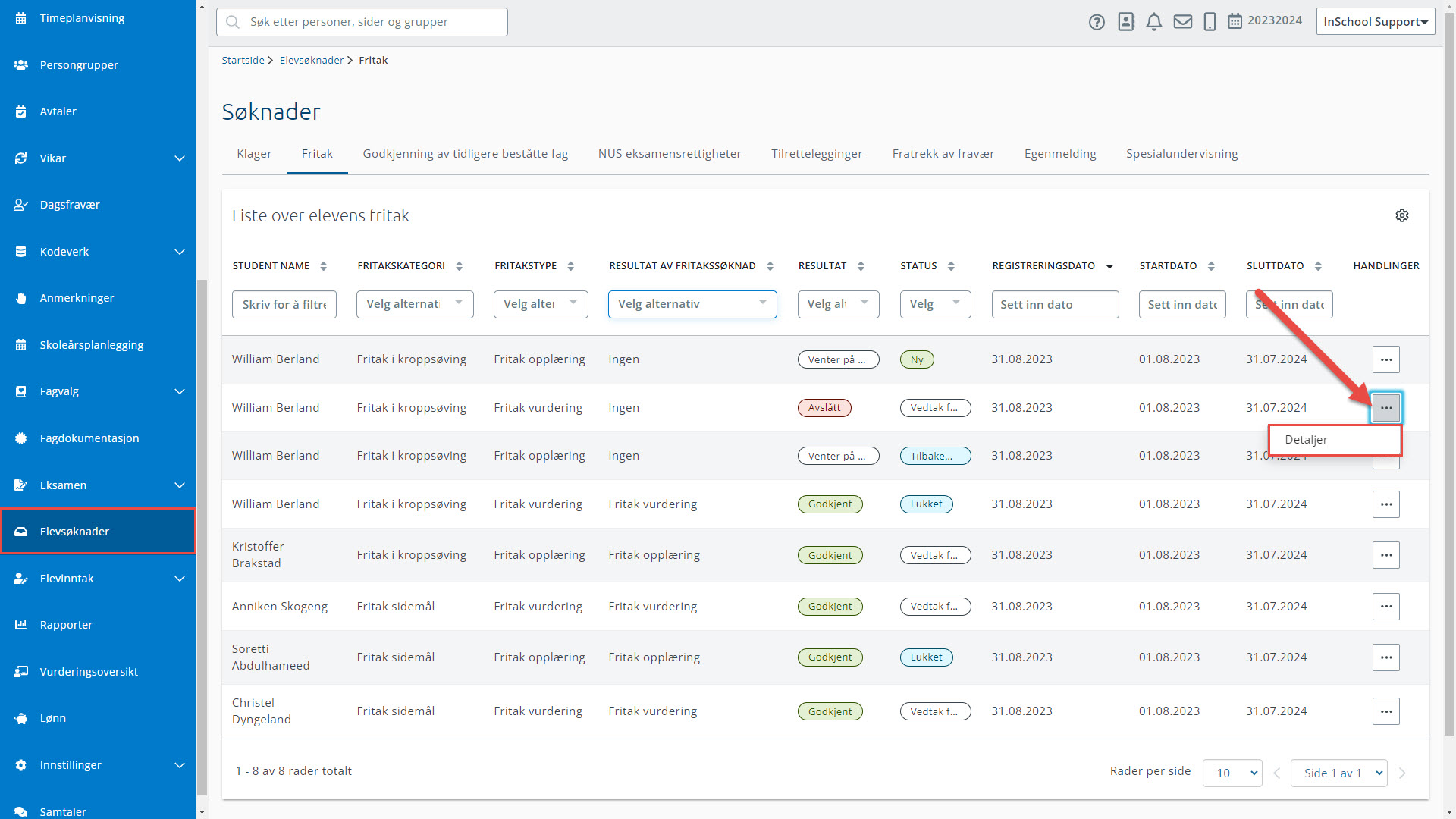Sort by Fritakstype column arrows
The image size is (1456, 819).
click(571, 266)
